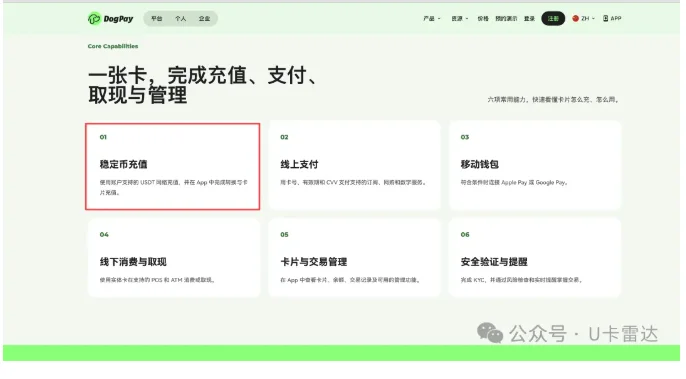Screen dimensions: 686x379
Task: Click the 登录 link
Action: click(529, 18)
